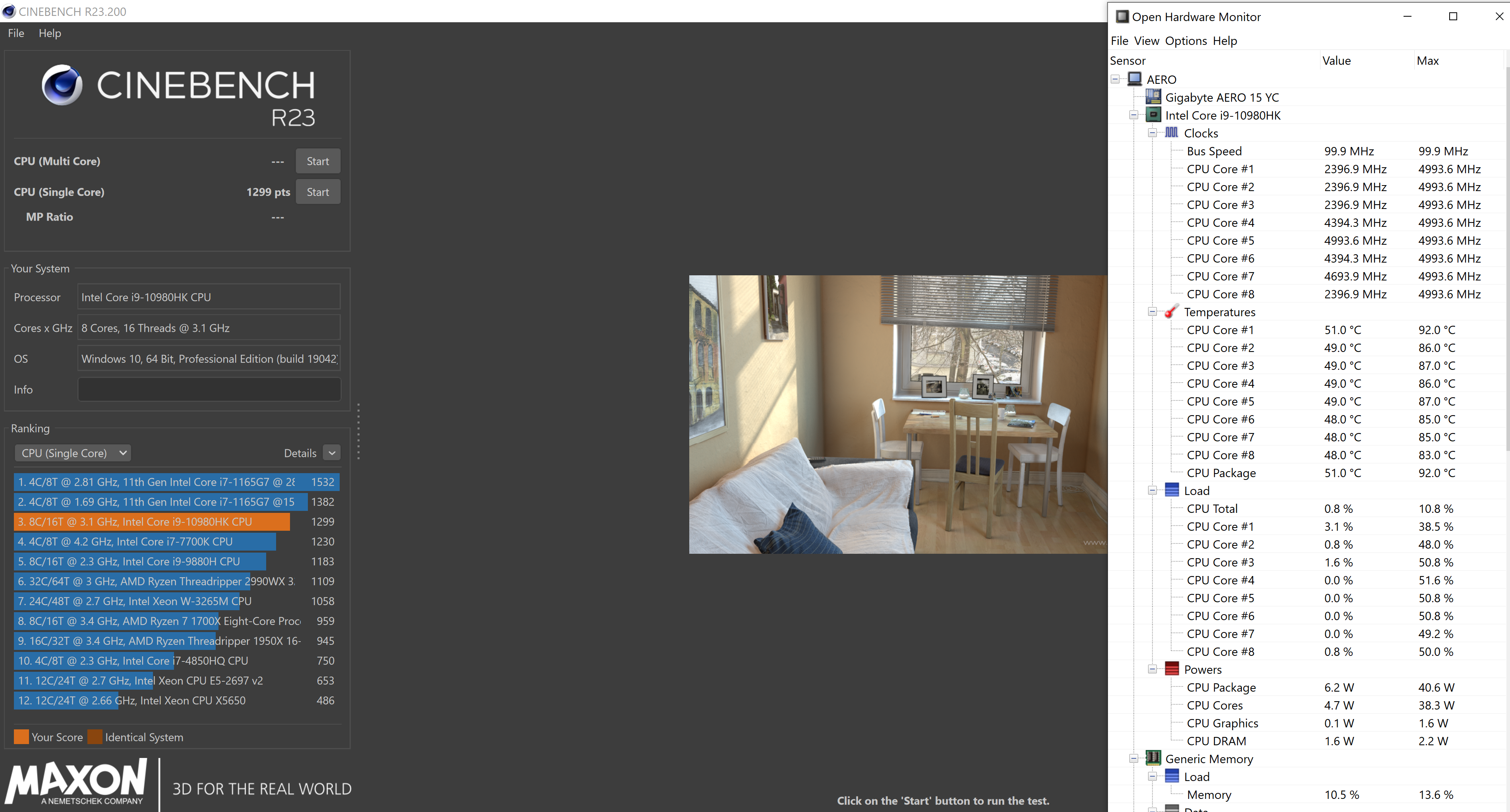Open Hardware Monitor Options menu
The height and width of the screenshot is (812, 1510).
point(1185,41)
